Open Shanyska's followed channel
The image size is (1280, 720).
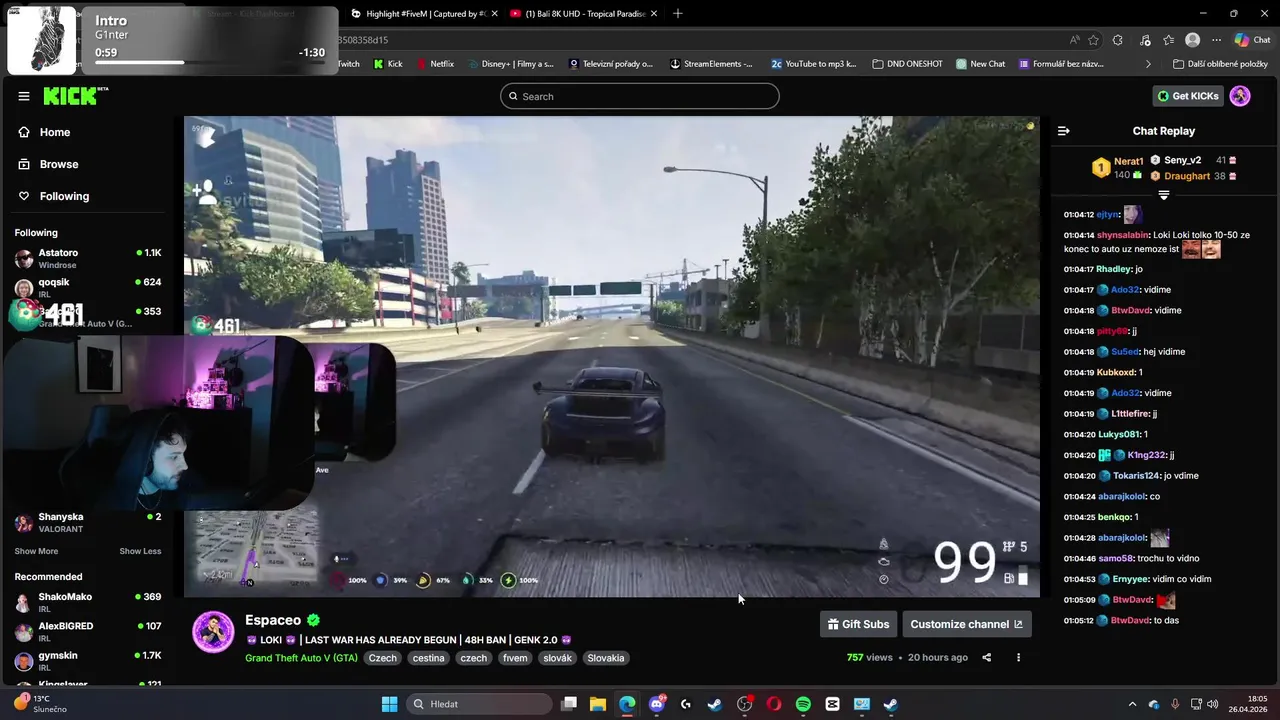coord(88,522)
